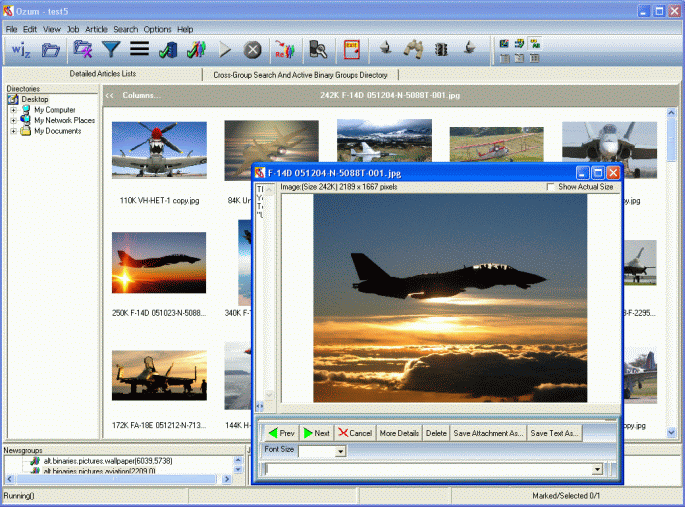Expand the My Computer tree node
The width and height of the screenshot is (685, 507).
click(x=14, y=110)
